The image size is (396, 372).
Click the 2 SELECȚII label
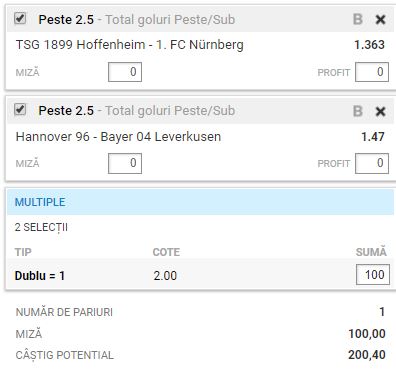pyautogui.click(x=41, y=228)
